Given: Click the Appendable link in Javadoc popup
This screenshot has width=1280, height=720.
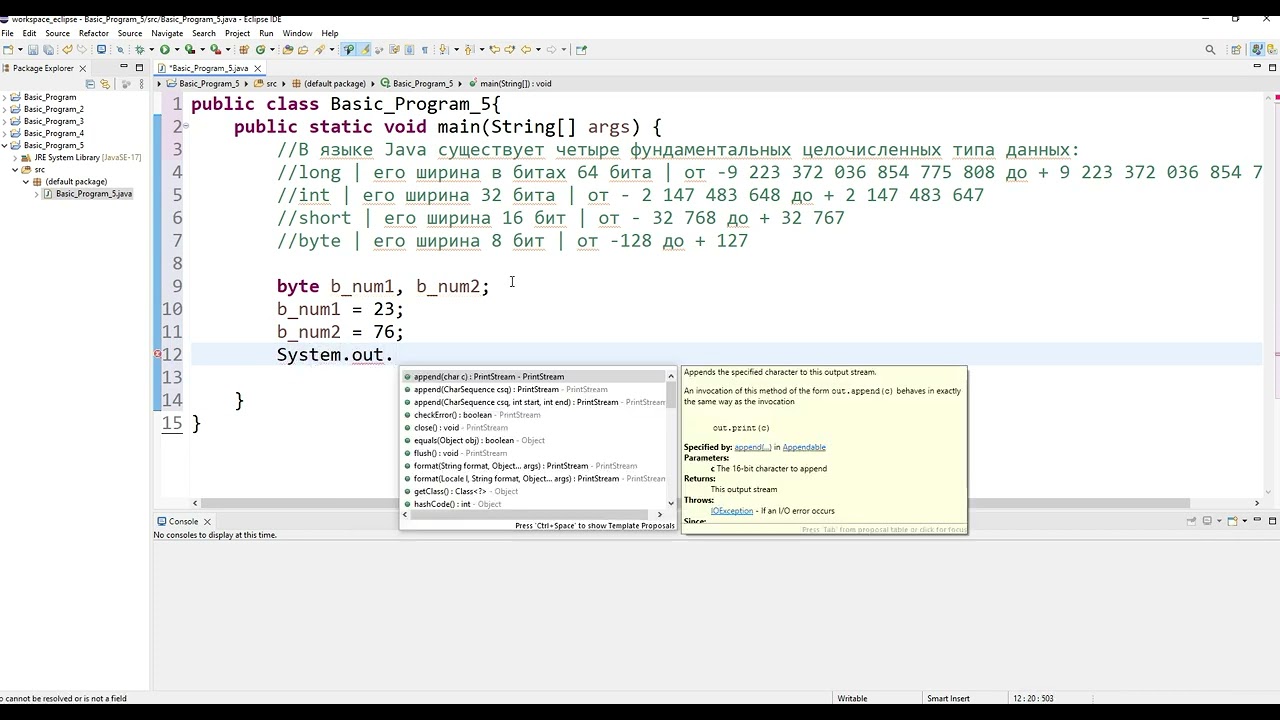Looking at the screenshot, I should tap(804, 447).
